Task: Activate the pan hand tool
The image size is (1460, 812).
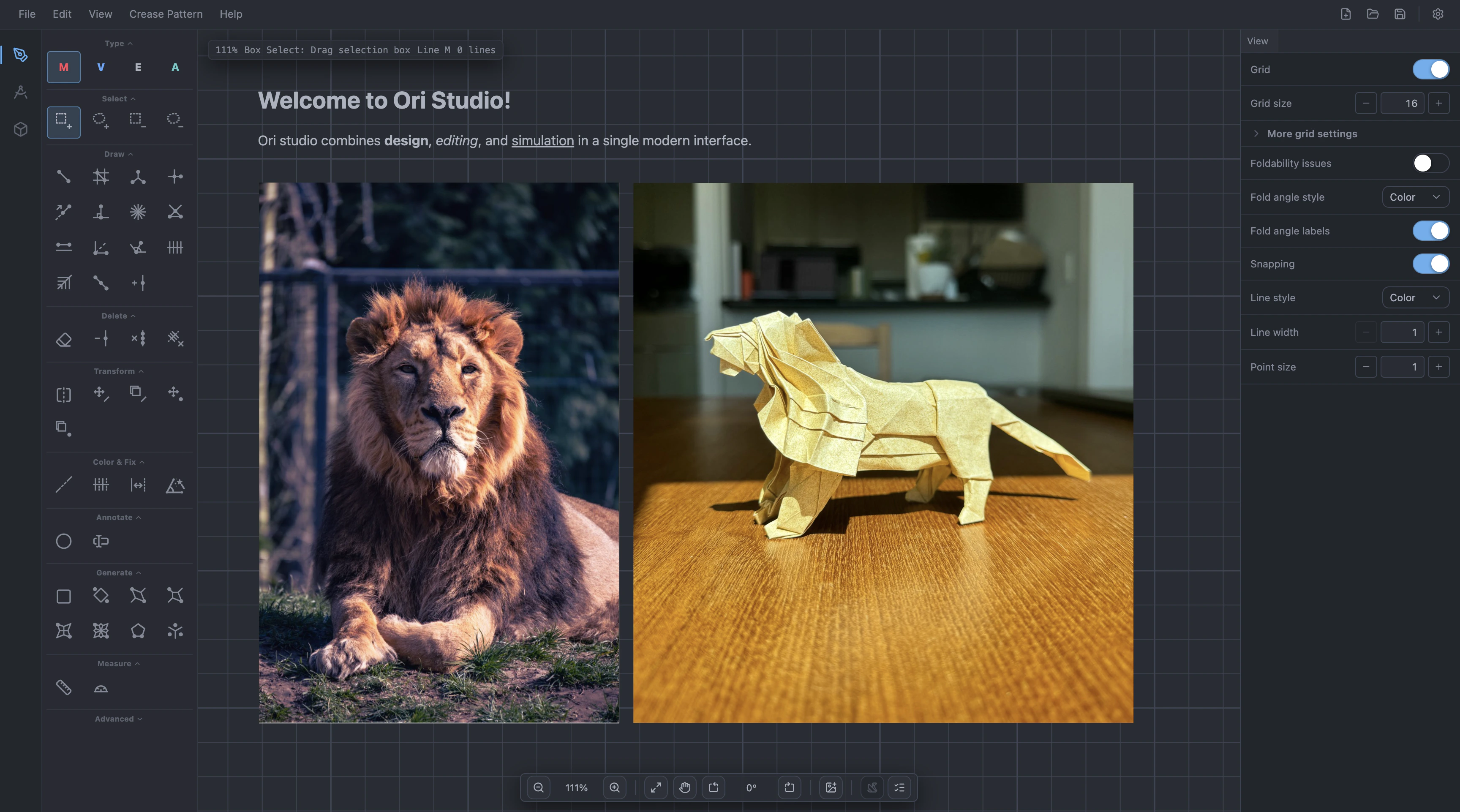Action: (685, 787)
